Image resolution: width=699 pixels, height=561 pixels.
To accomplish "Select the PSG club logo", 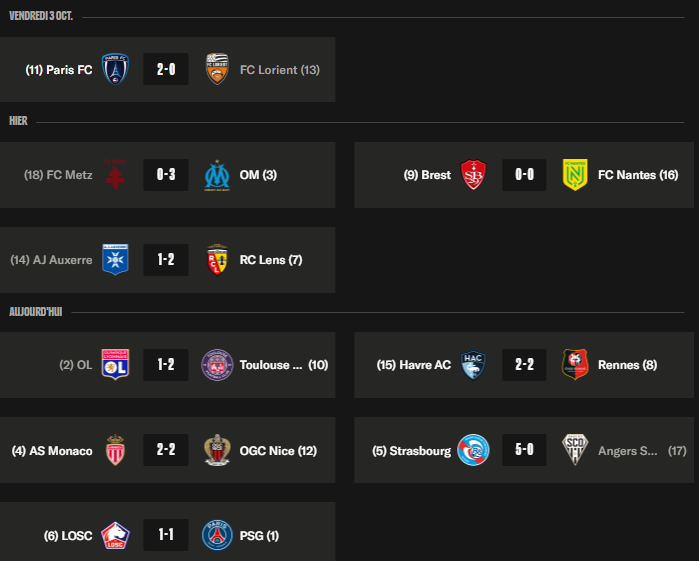I will [216, 535].
